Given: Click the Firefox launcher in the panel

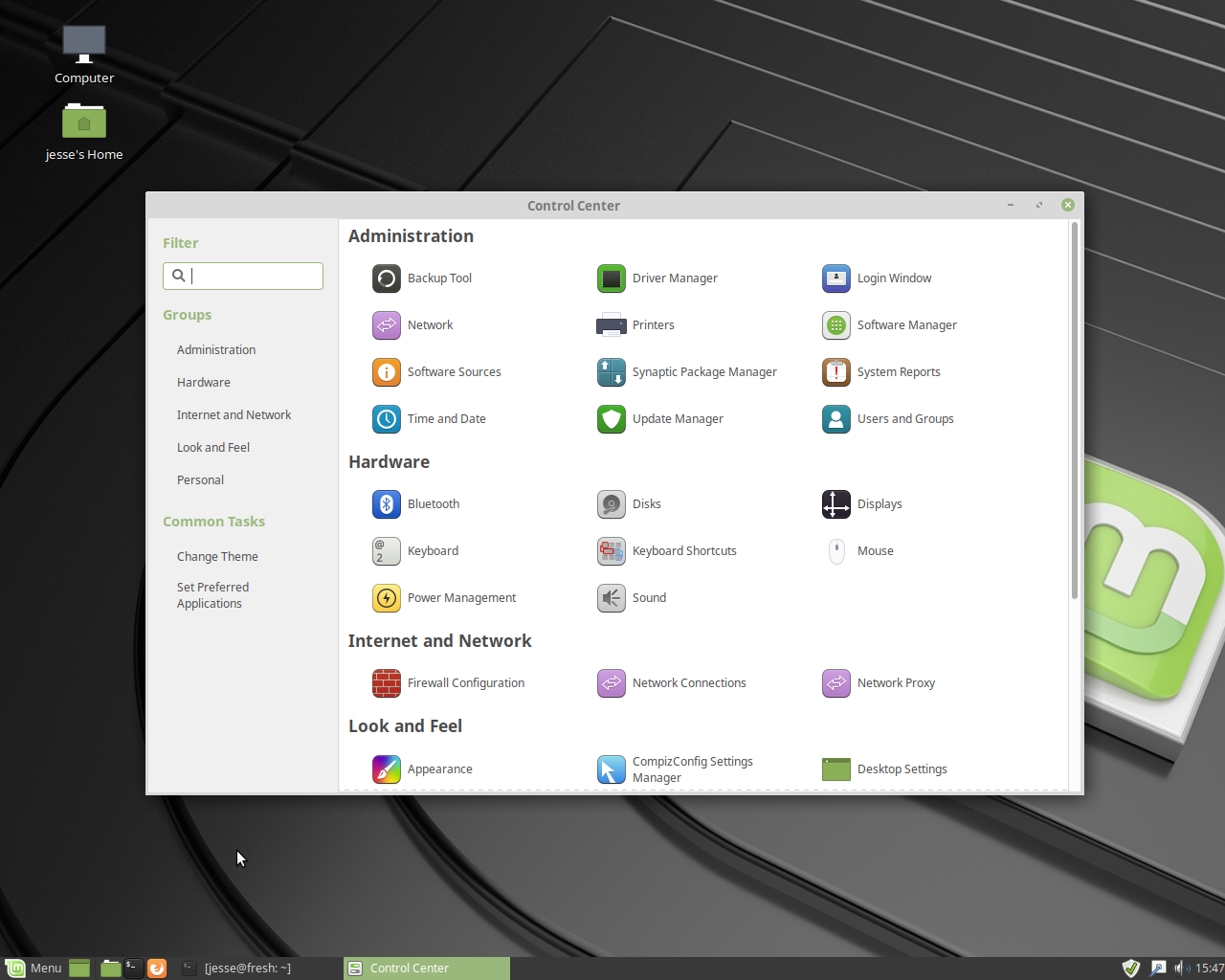Looking at the screenshot, I should coord(157,969).
